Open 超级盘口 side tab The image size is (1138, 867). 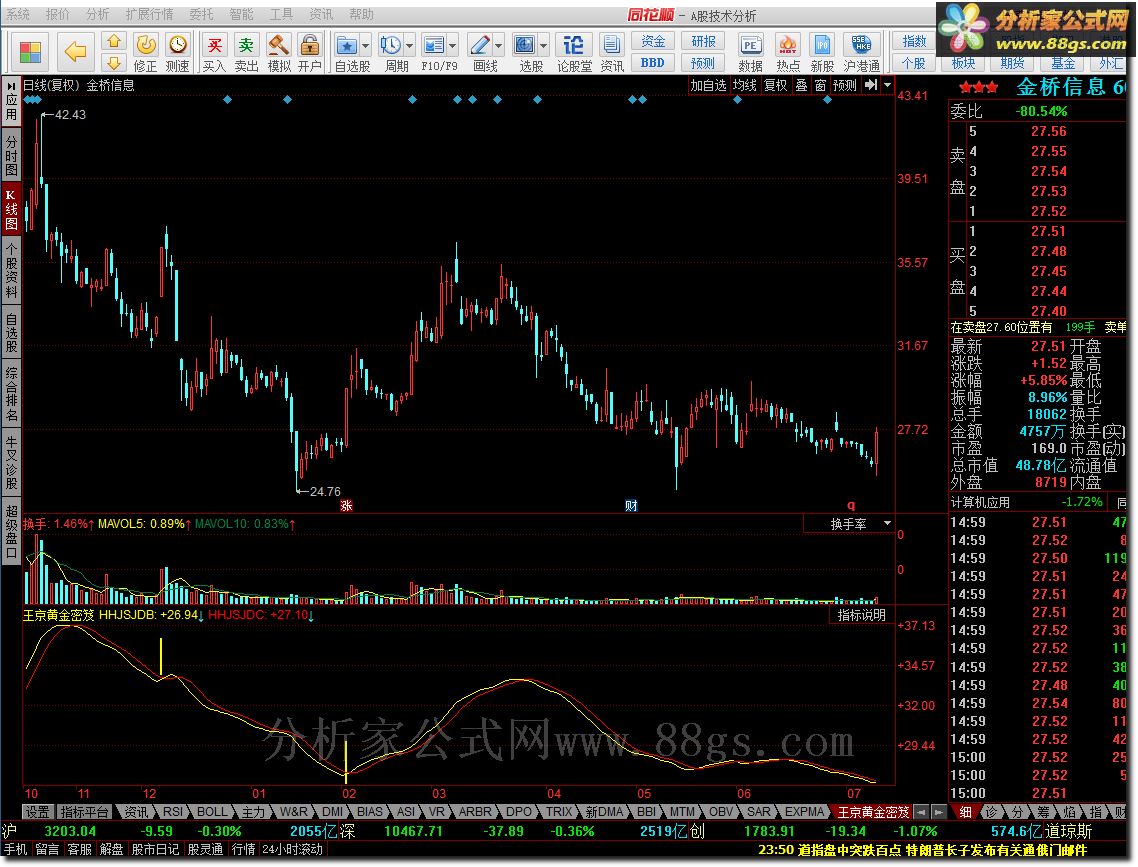[12, 531]
